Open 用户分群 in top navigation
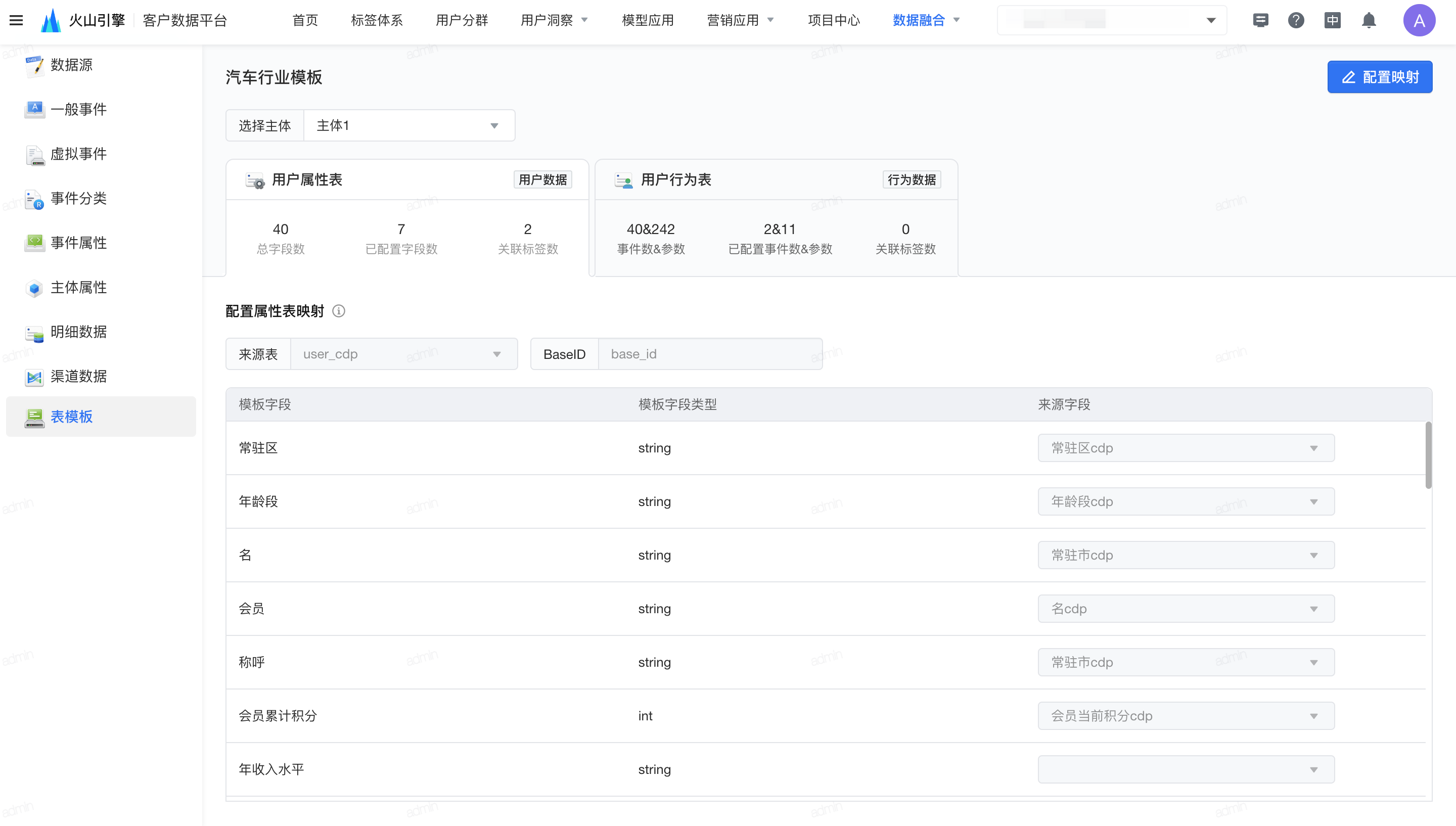The height and width of the screenshot is (826, 1456). click(x=462, y=20)
